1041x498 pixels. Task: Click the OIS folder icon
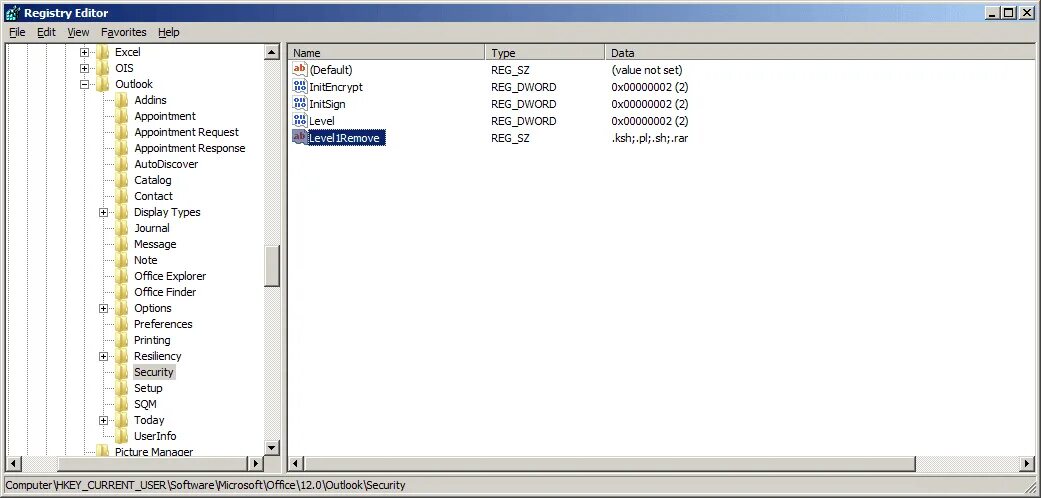coord(103,68)
